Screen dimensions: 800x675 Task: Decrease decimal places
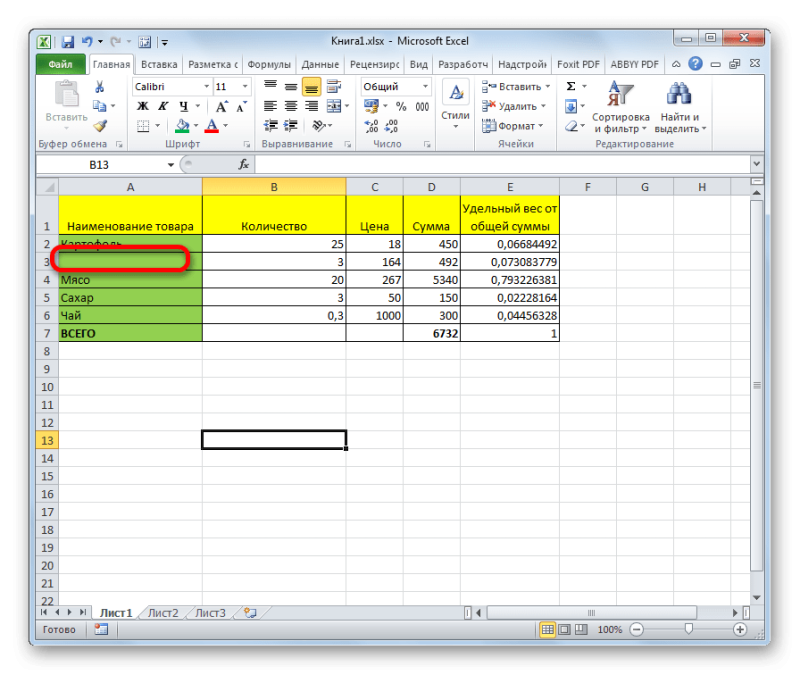click(x=392, y=126)
